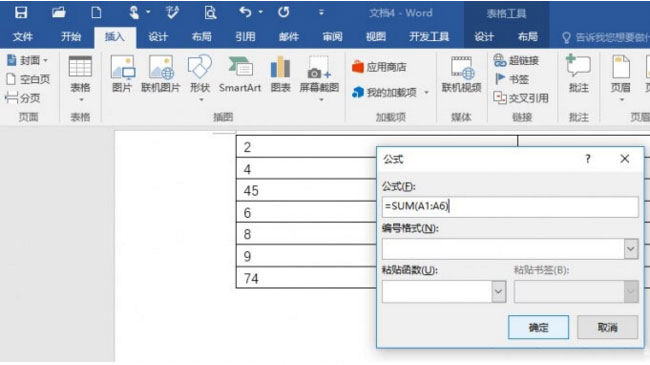Open the 应用商店 add-in store
The width and height of the screenshot is (650, 365).
pos(379,67)
